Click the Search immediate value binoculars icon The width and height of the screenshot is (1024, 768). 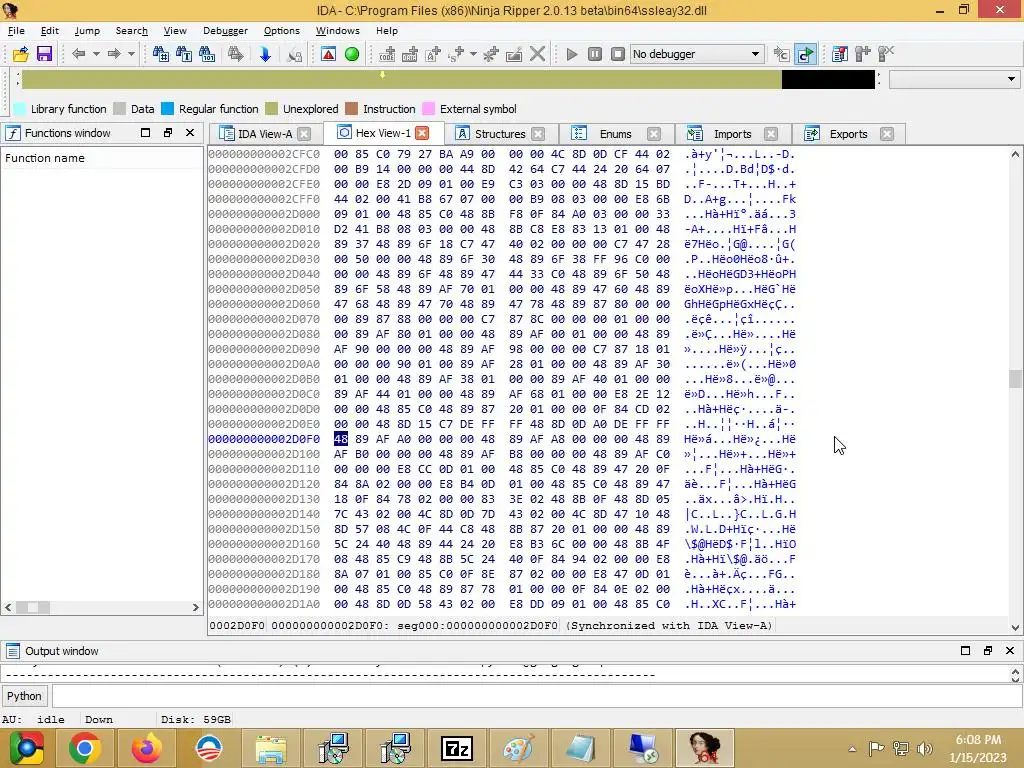click(x=160, y=54)
